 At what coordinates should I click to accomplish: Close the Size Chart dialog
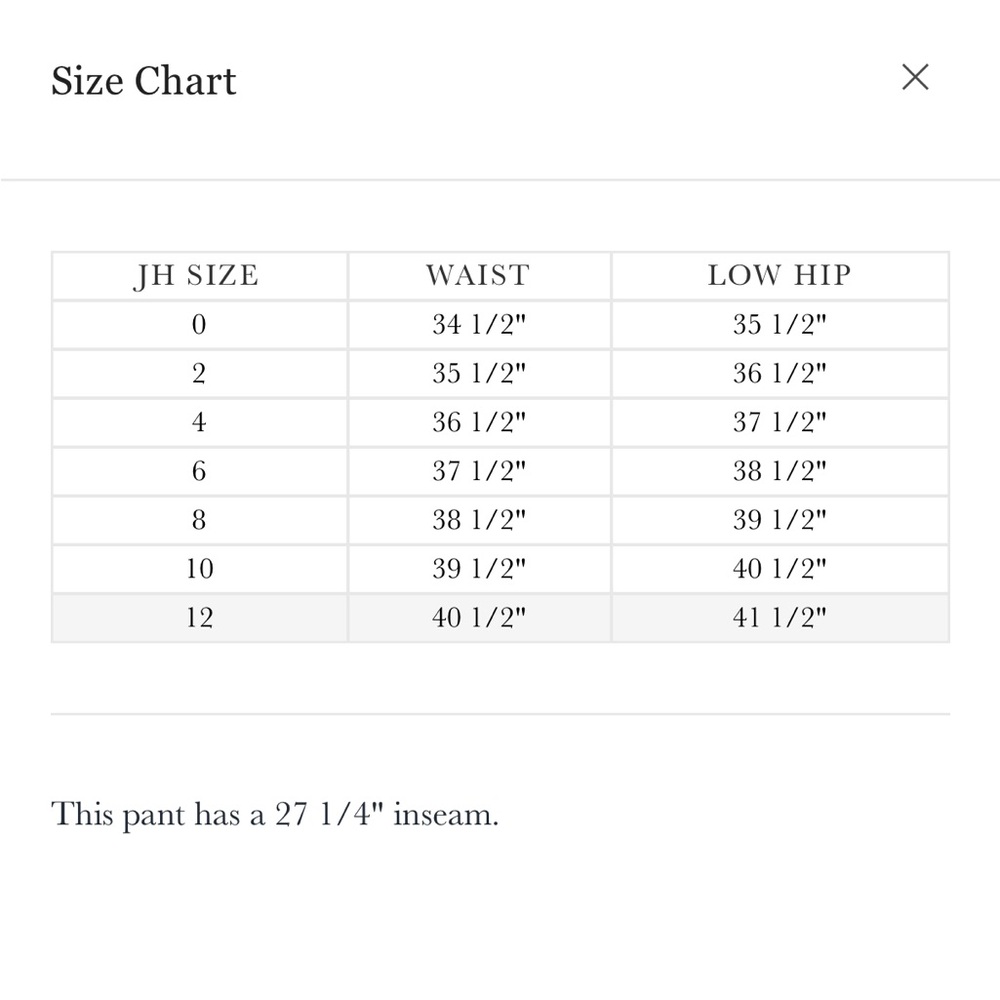tap(915, 77)
